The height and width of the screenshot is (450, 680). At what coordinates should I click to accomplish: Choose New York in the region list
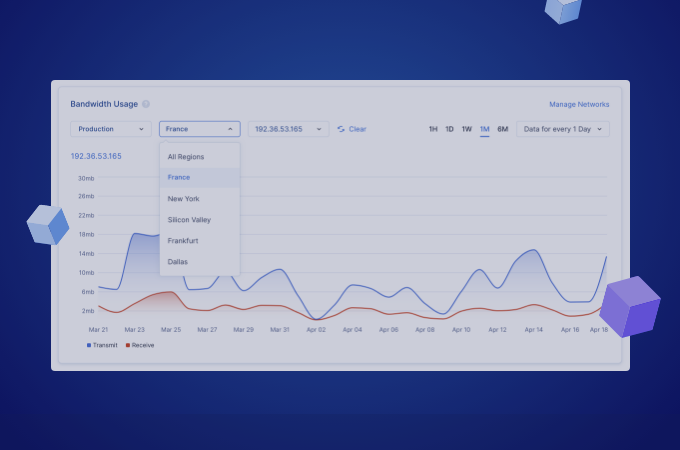pyautogui.click(x=184, y=198)
